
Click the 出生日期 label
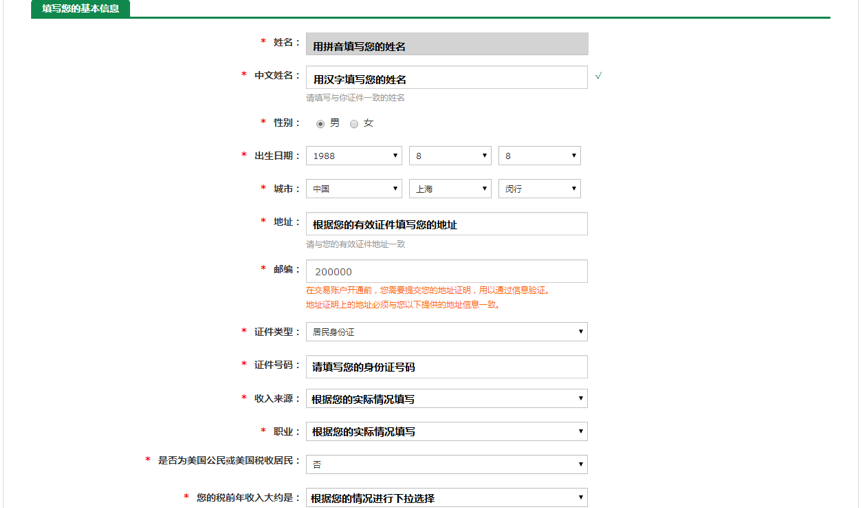pyautogui.click(x=277, y=156)
